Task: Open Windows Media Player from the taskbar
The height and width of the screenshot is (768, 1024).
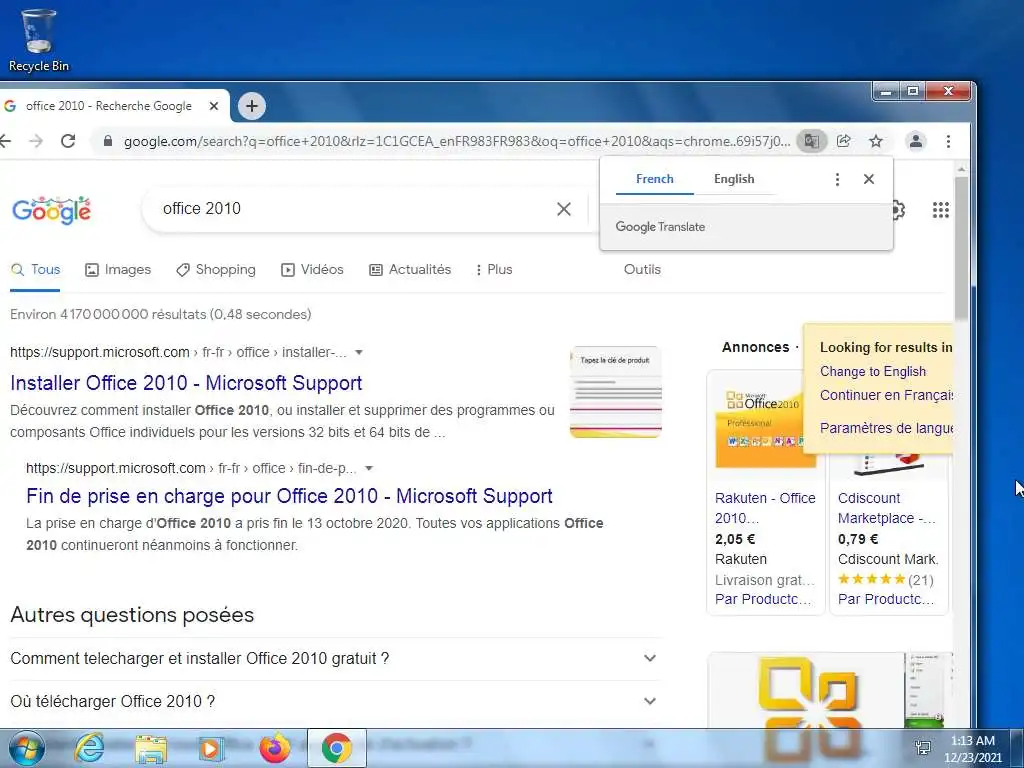Action: point(210,749)
